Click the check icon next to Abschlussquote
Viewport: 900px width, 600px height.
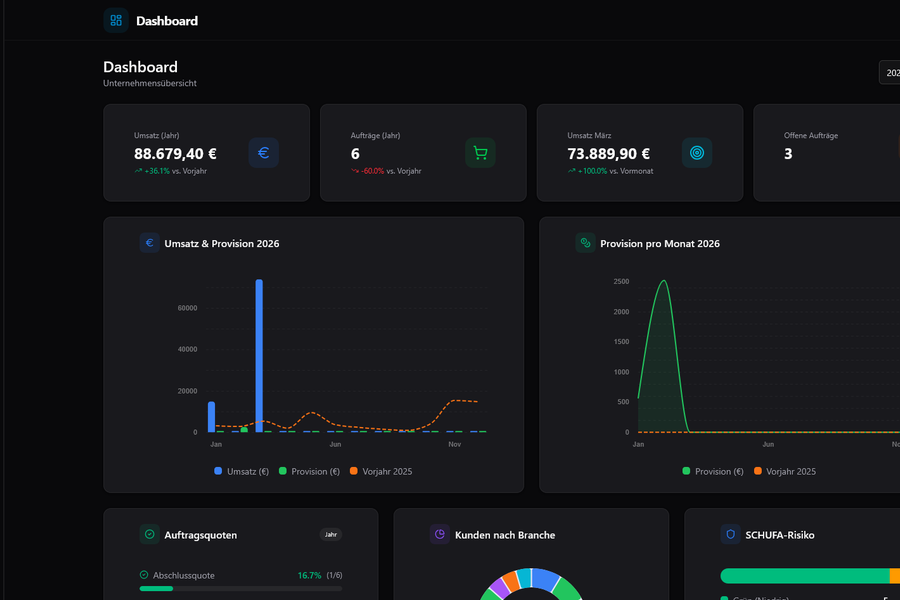click(144, 575)
